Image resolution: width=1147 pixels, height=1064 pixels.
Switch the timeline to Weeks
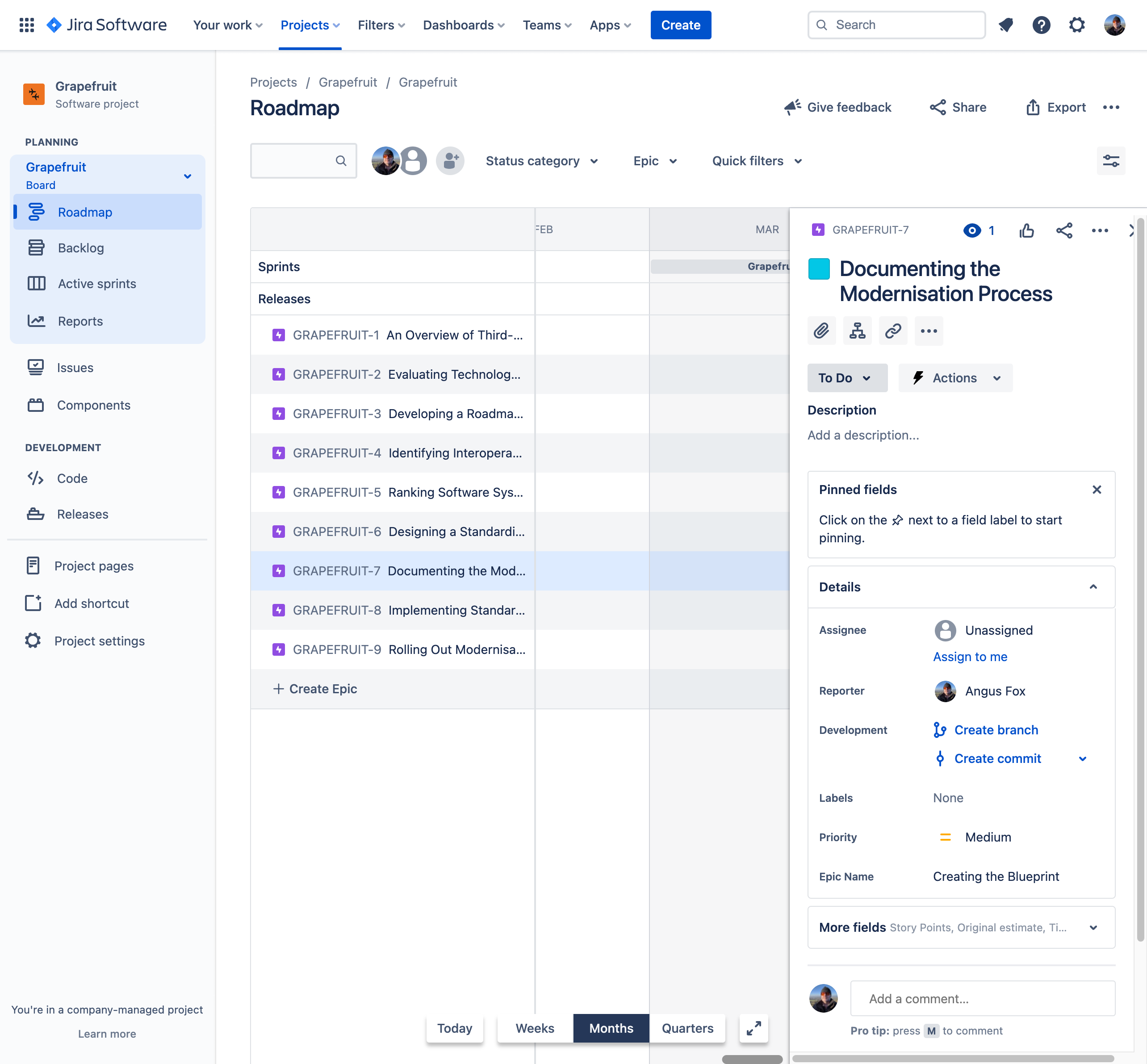pos(534,1028)
